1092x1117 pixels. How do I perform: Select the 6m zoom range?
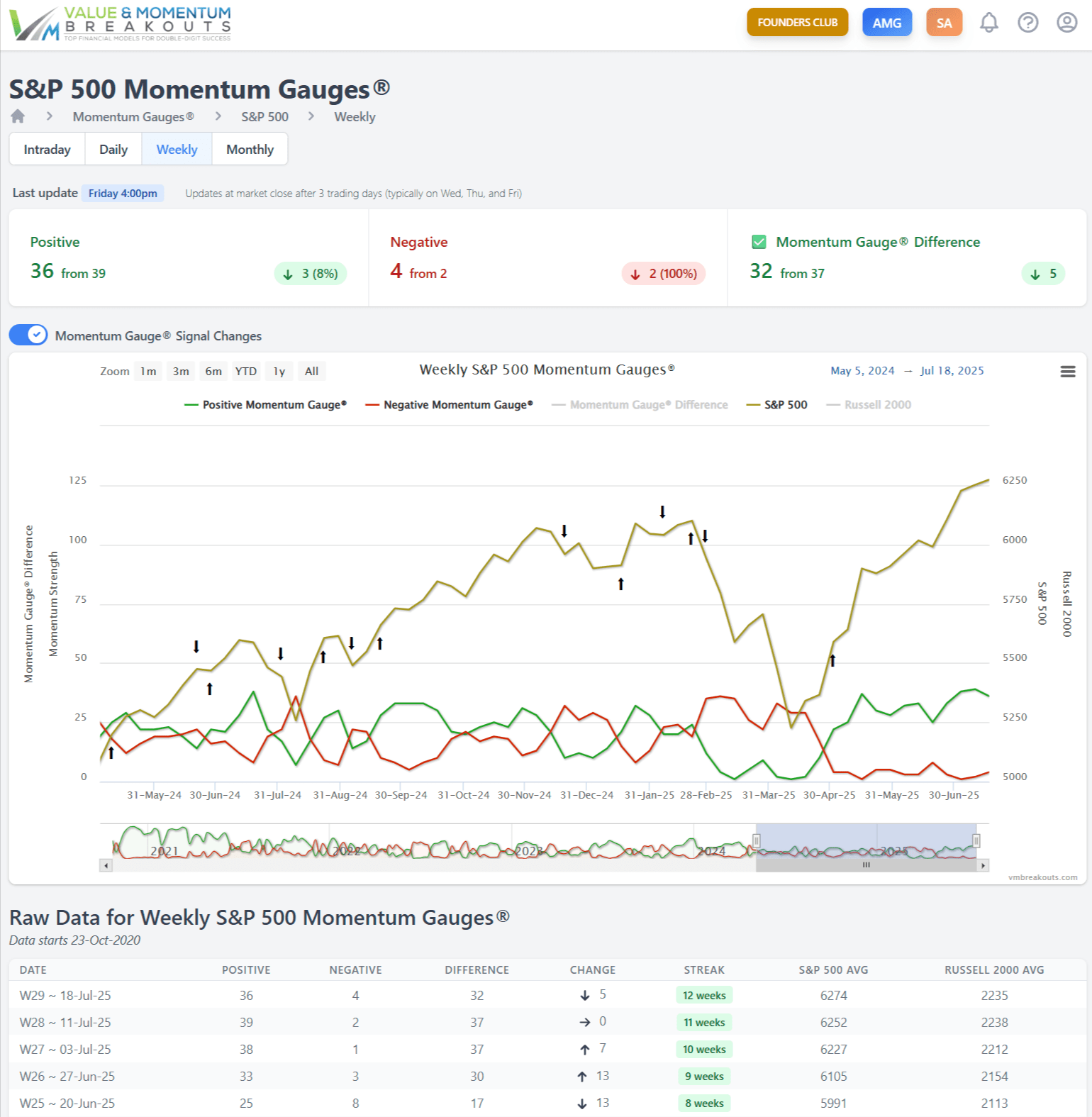213,372
